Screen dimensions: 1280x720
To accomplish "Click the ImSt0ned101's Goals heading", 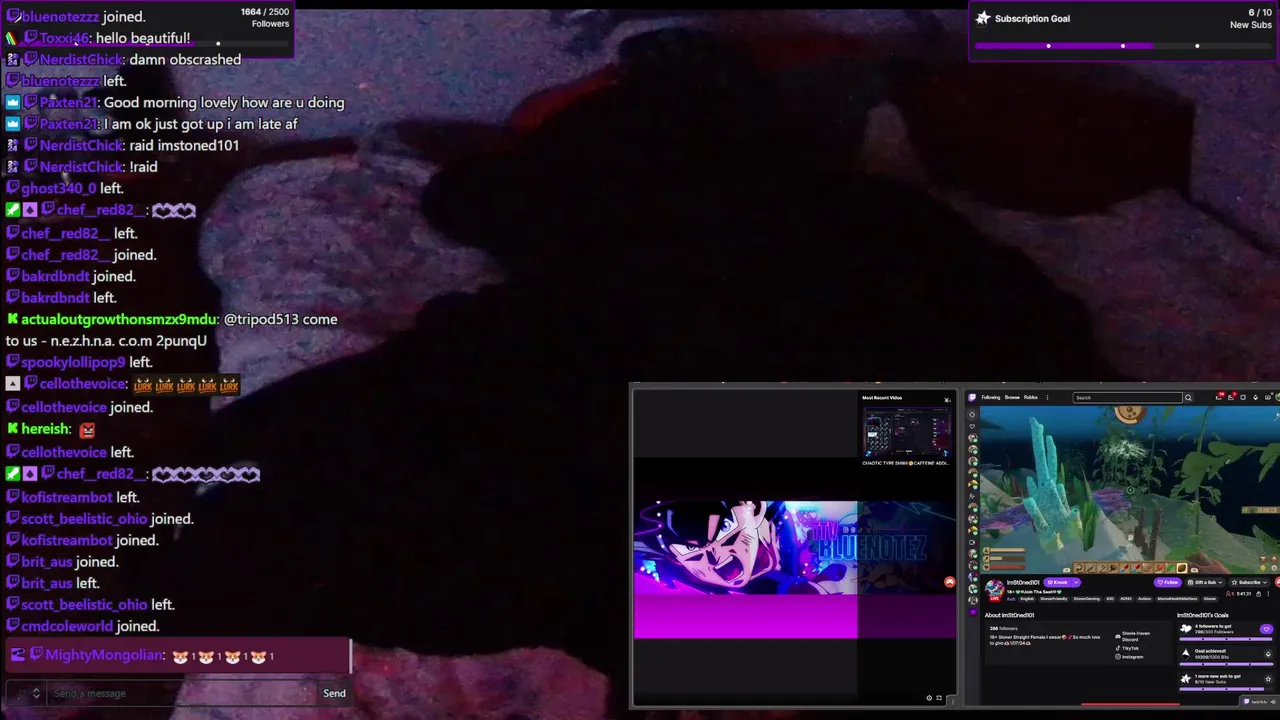I will (x=1203, y=615).
